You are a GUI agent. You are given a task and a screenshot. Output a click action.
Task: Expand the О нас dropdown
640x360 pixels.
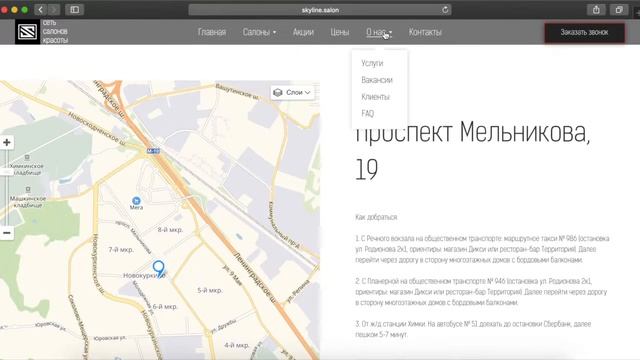tap(379, 32)
